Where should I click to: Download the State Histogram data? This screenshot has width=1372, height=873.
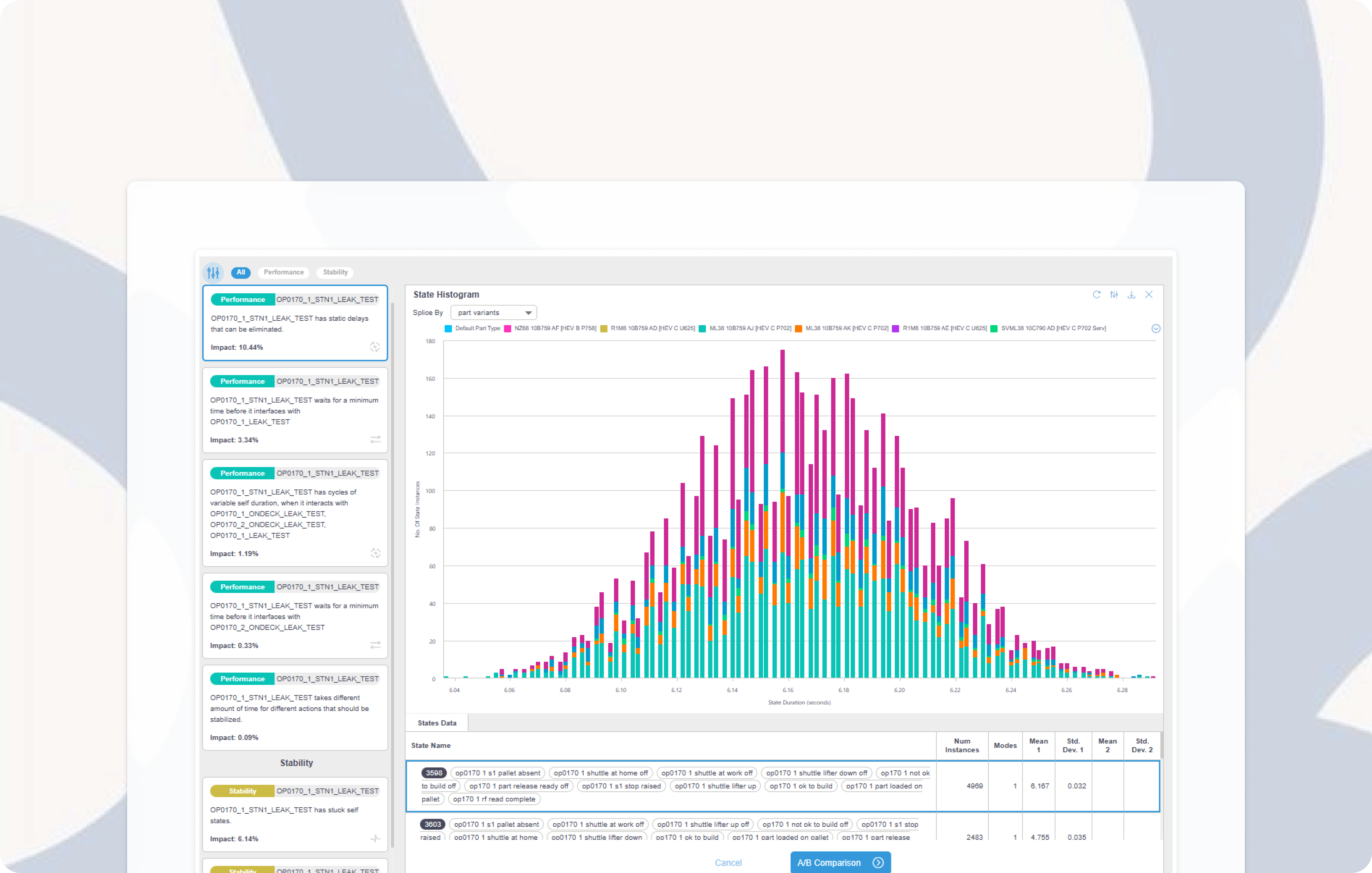point(1132,295)
